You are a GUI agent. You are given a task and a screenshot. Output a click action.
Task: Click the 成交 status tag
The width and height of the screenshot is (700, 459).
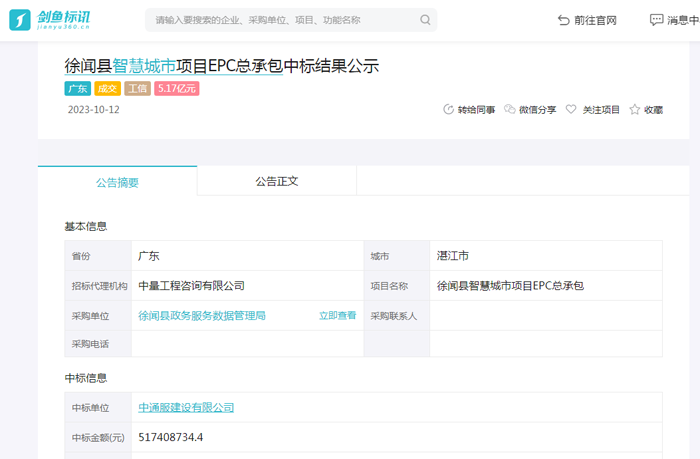click(108, 89)
